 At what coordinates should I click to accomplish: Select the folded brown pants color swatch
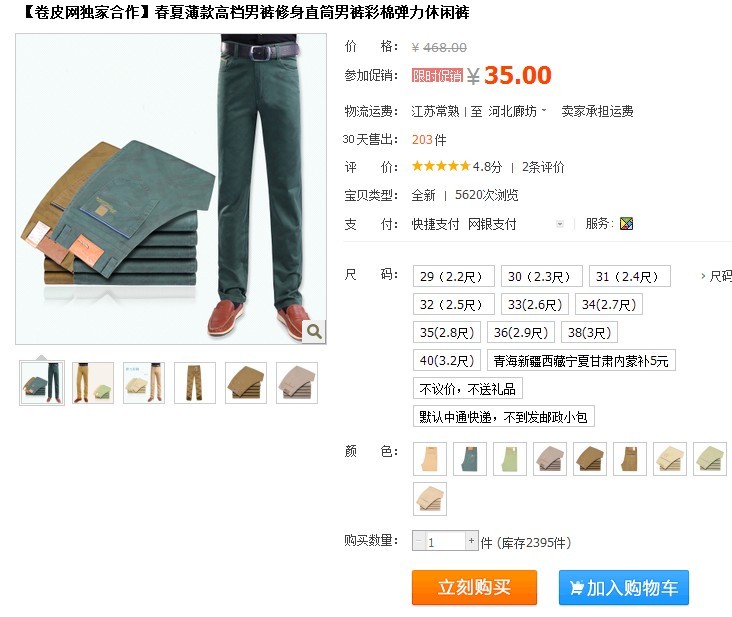pyautogui.click(x=590, y=459)
